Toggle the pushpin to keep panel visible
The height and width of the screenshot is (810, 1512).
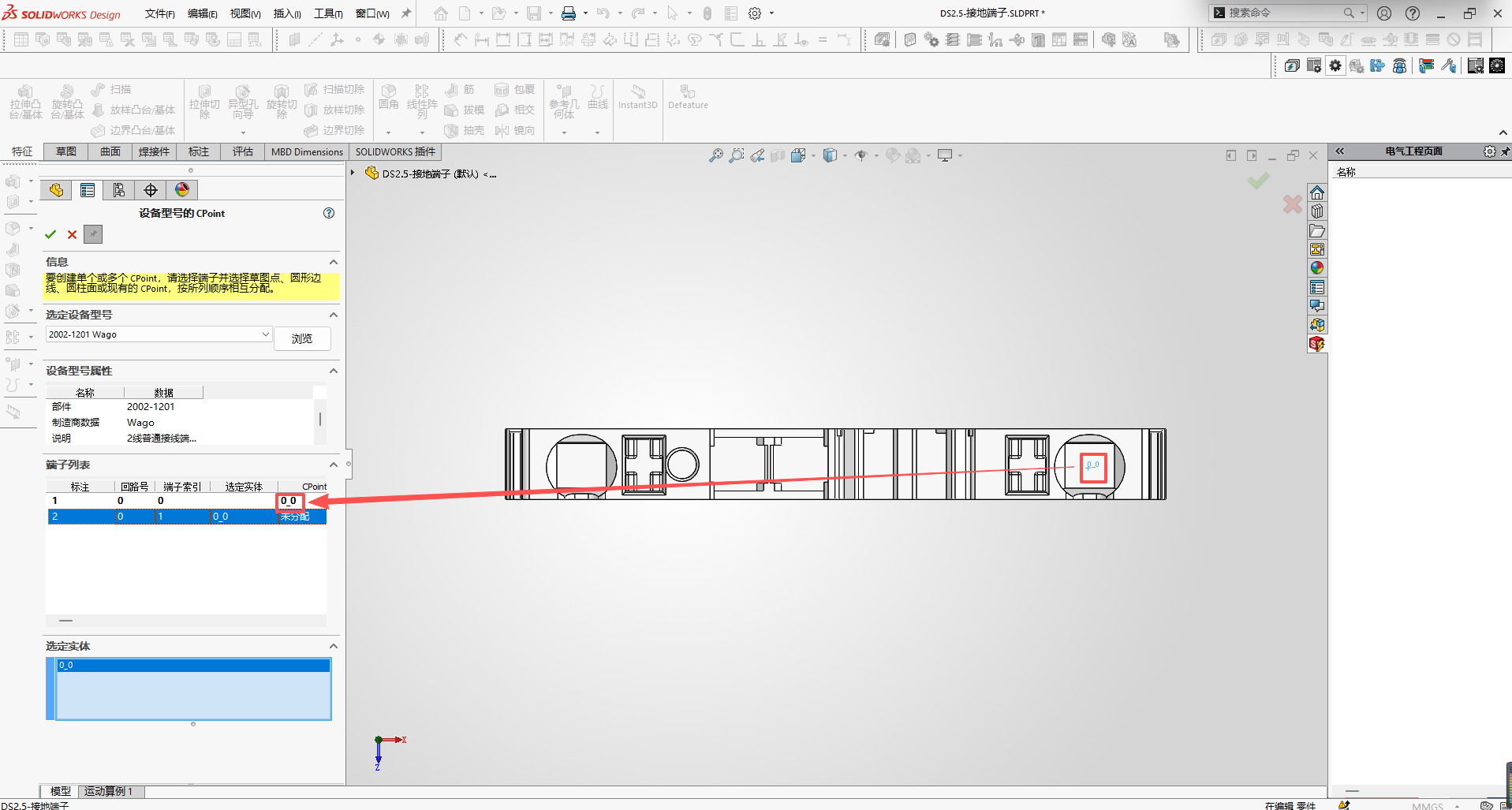point(93,234)
